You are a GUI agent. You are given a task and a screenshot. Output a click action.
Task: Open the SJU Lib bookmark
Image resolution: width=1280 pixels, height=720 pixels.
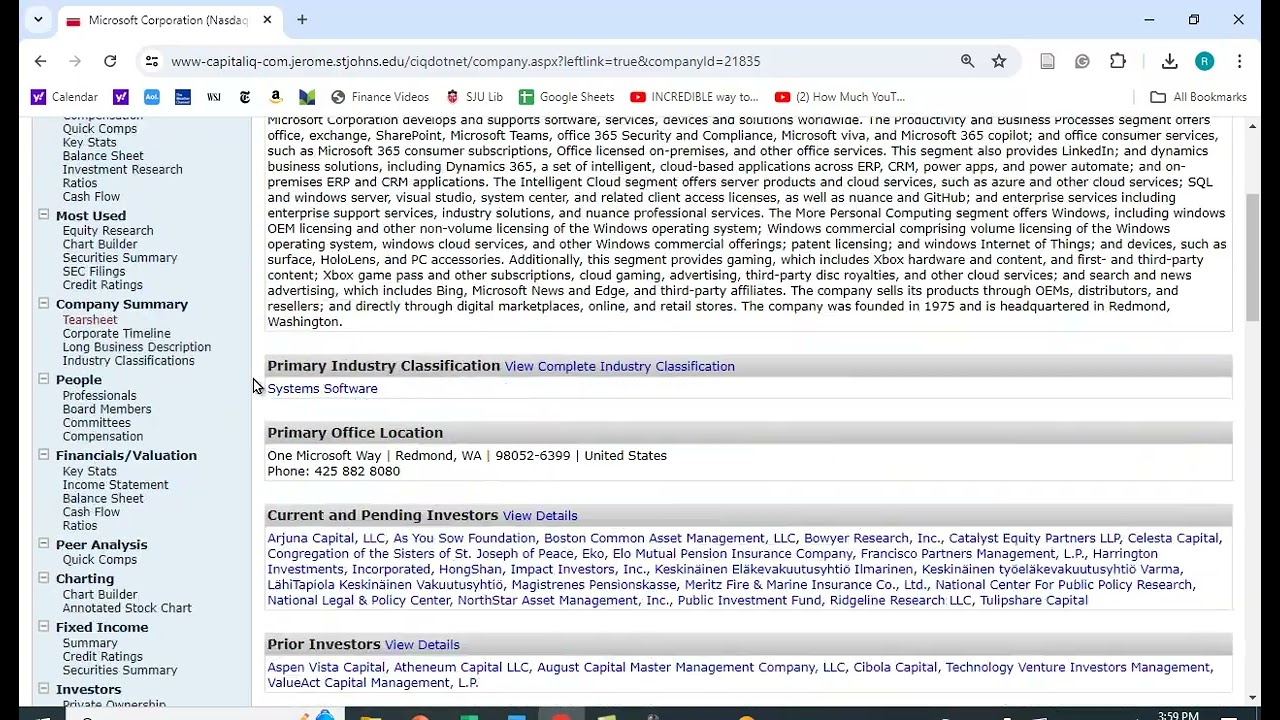(x=474, y=97)
